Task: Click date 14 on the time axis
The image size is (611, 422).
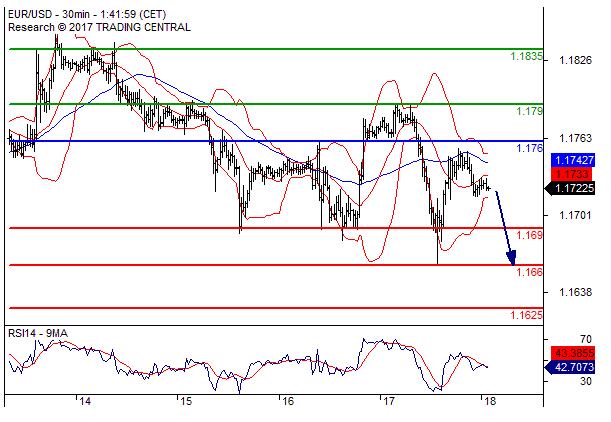Action: point(85,401)
